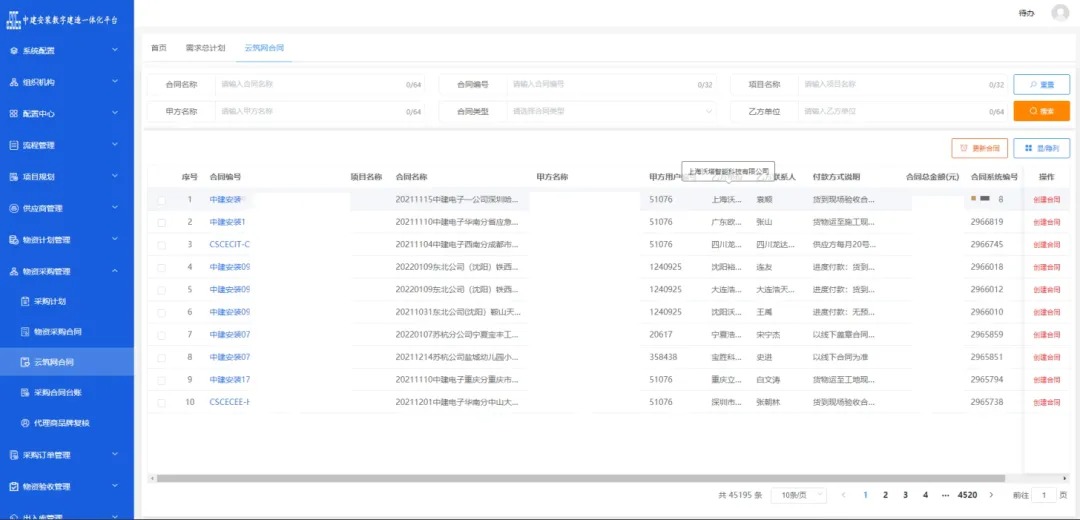The image size is (1080, 520).
Task: Click the 供应商管理 icon in sidebar
Action: point(14,208)
